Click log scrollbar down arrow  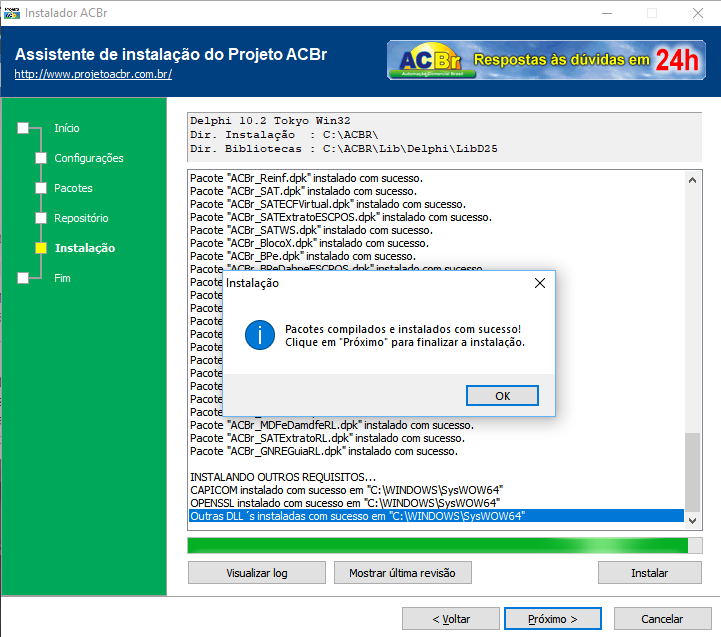coord(692,521)
